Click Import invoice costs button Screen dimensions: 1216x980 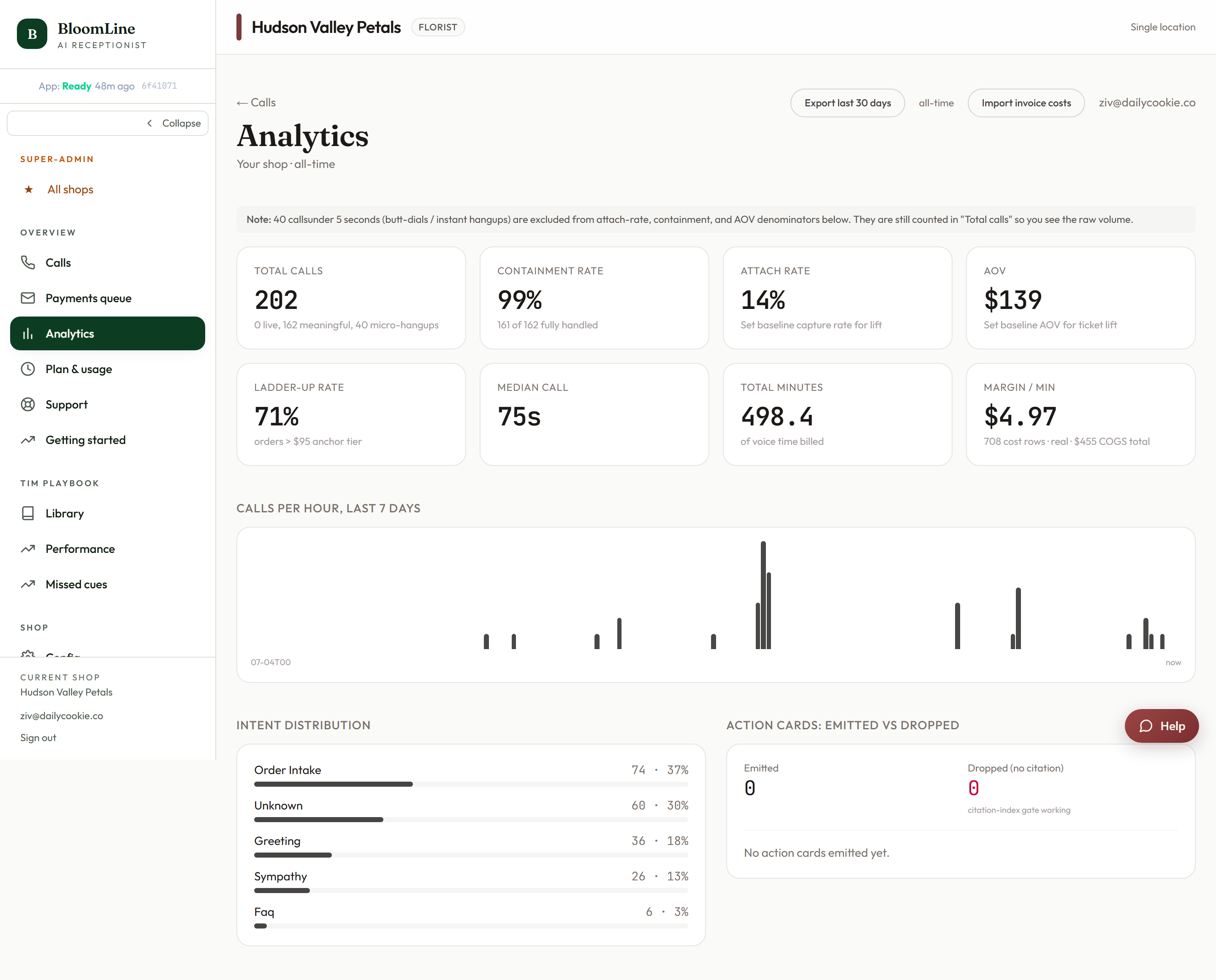(1026, 103)
